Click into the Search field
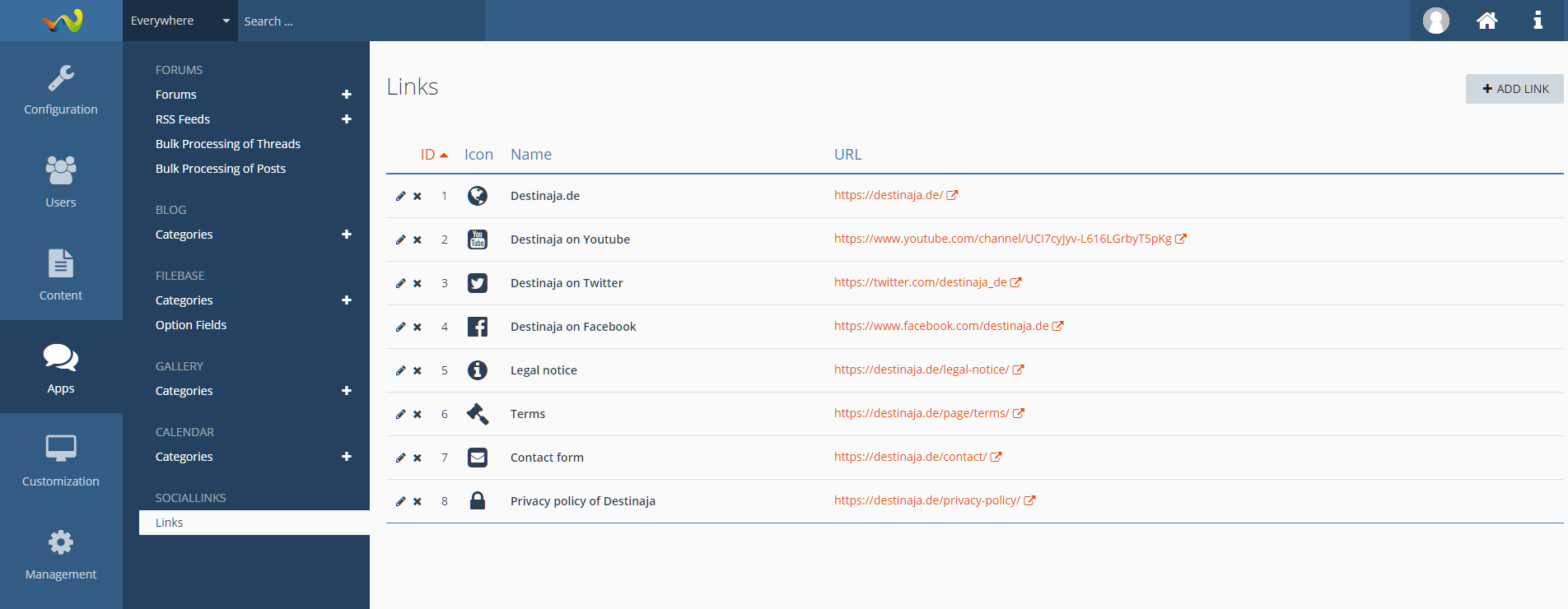 (361, 21)
